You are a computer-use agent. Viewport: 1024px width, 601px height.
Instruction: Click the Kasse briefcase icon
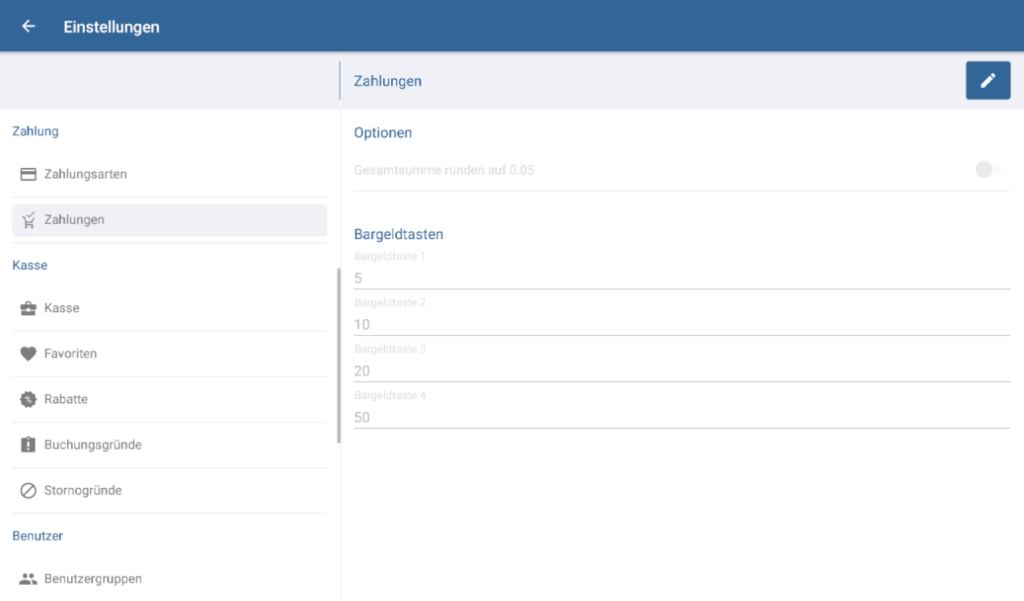tap(28, 309)
